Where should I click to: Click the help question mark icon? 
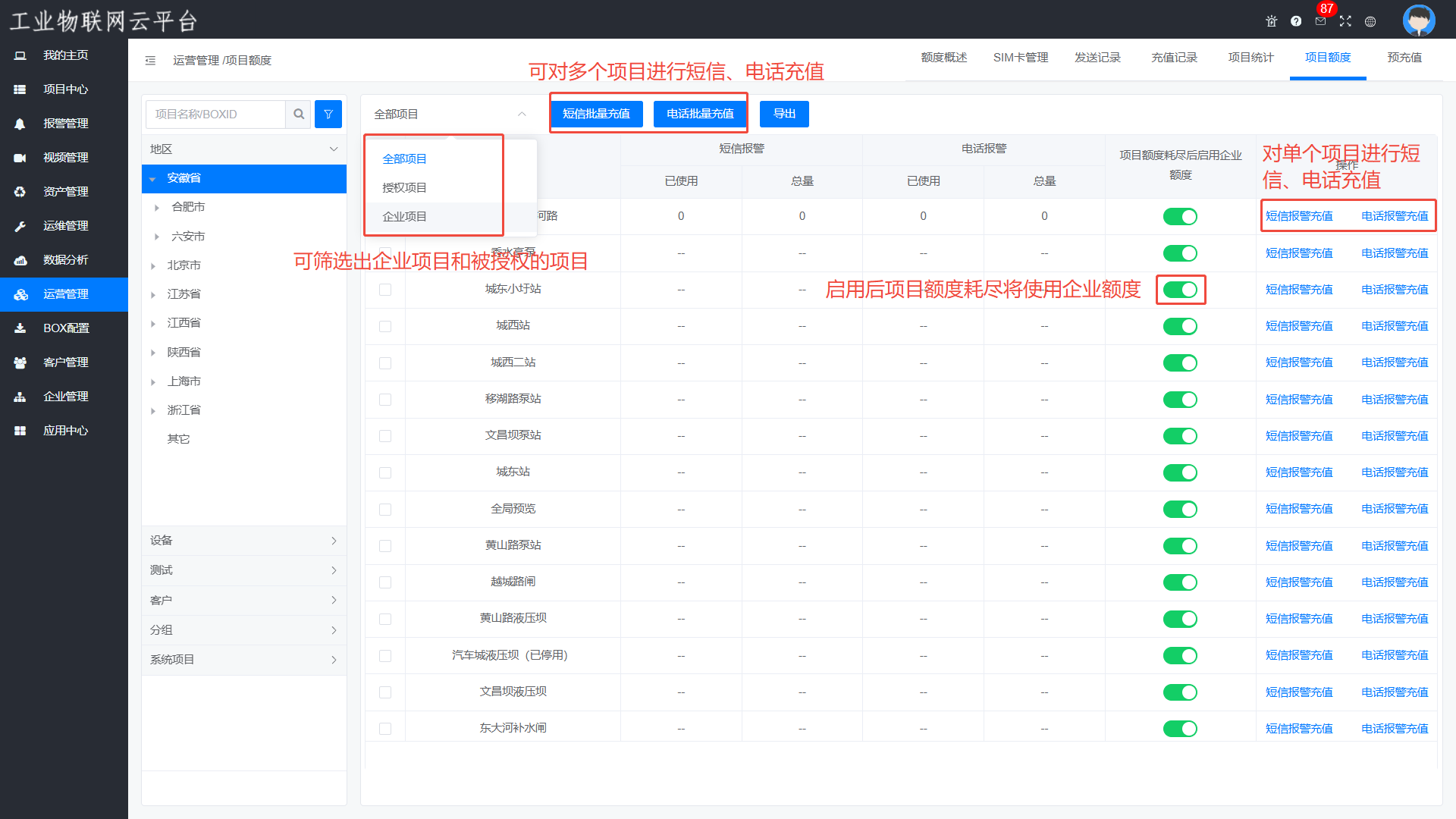point(1296,21)
